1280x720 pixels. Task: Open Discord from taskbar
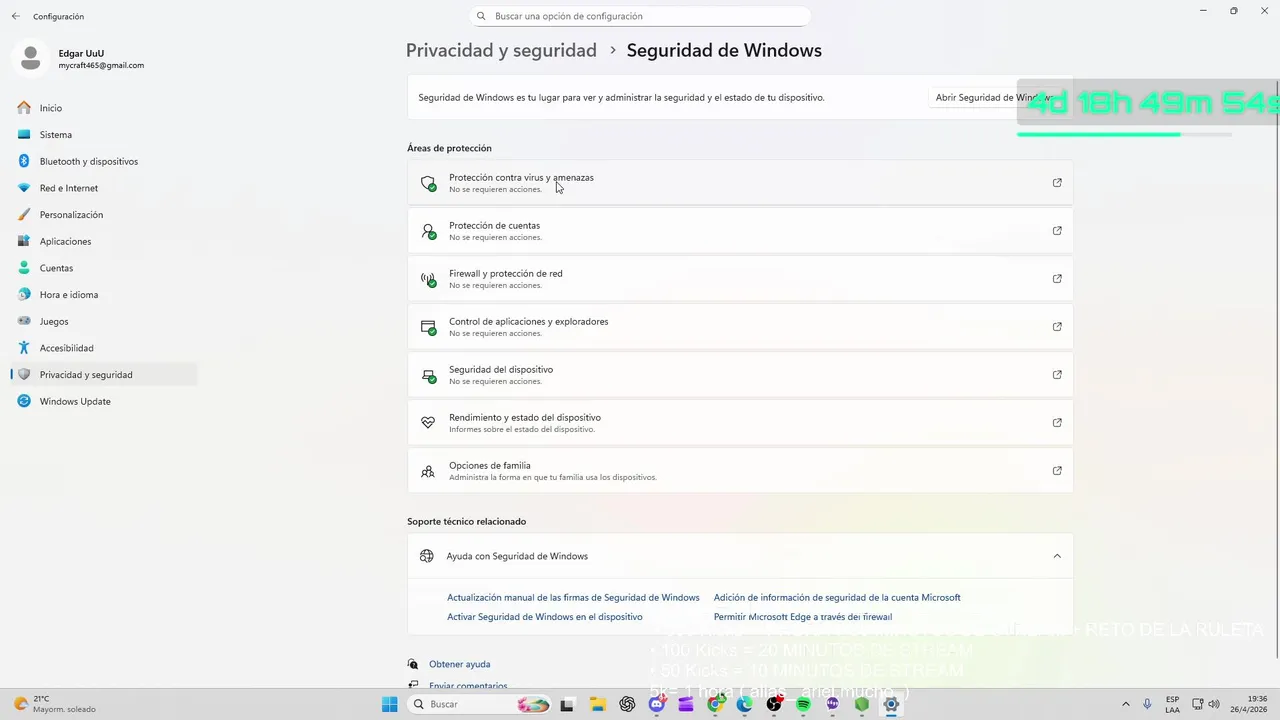point(656,704)
